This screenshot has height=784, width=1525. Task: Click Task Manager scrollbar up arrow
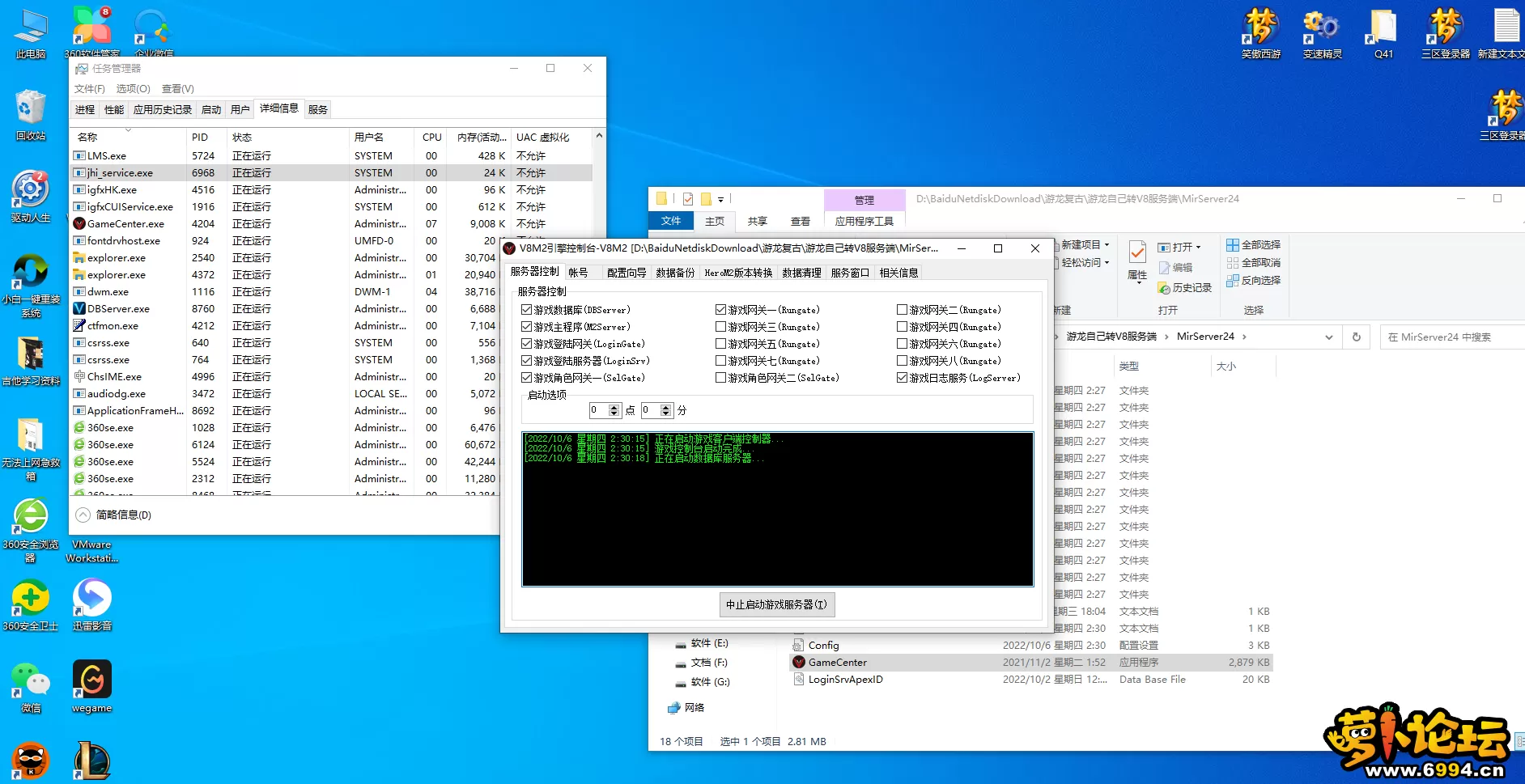[x=599, y=136]
